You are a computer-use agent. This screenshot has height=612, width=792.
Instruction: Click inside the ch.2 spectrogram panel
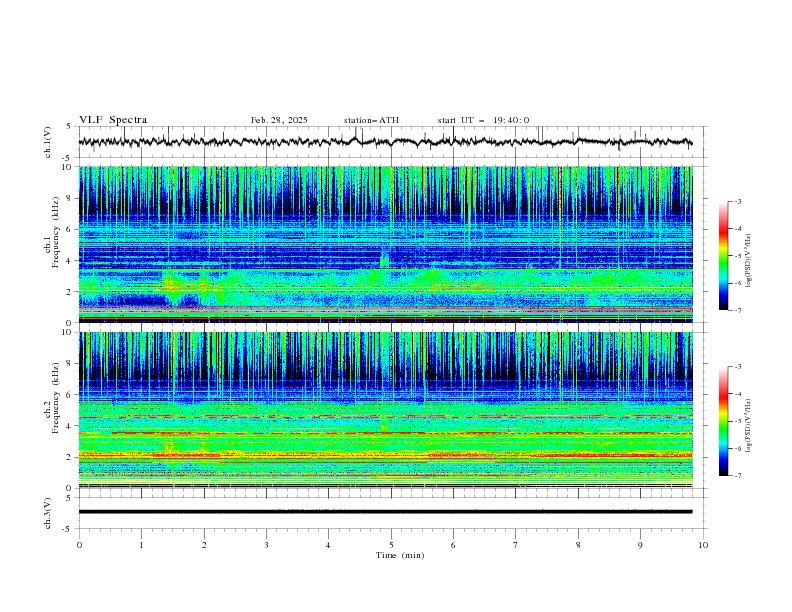click(385, 410)
